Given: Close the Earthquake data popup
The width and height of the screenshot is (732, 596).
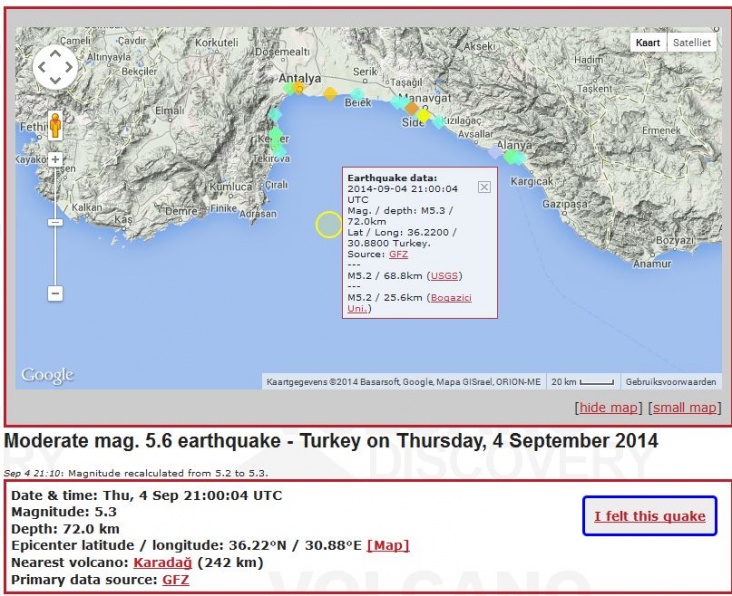Looking at the screenshot, I should (x=484, y=186).
